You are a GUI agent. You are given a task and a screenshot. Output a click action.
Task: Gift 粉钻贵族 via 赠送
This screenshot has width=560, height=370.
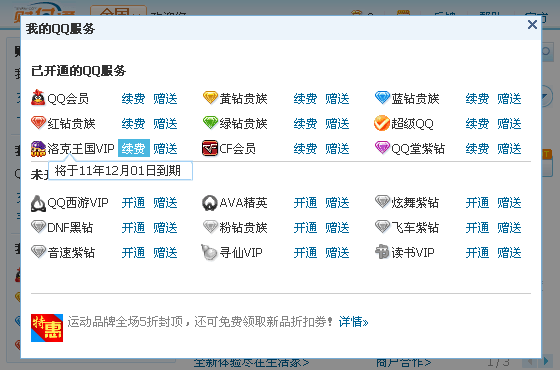[337, 228]
